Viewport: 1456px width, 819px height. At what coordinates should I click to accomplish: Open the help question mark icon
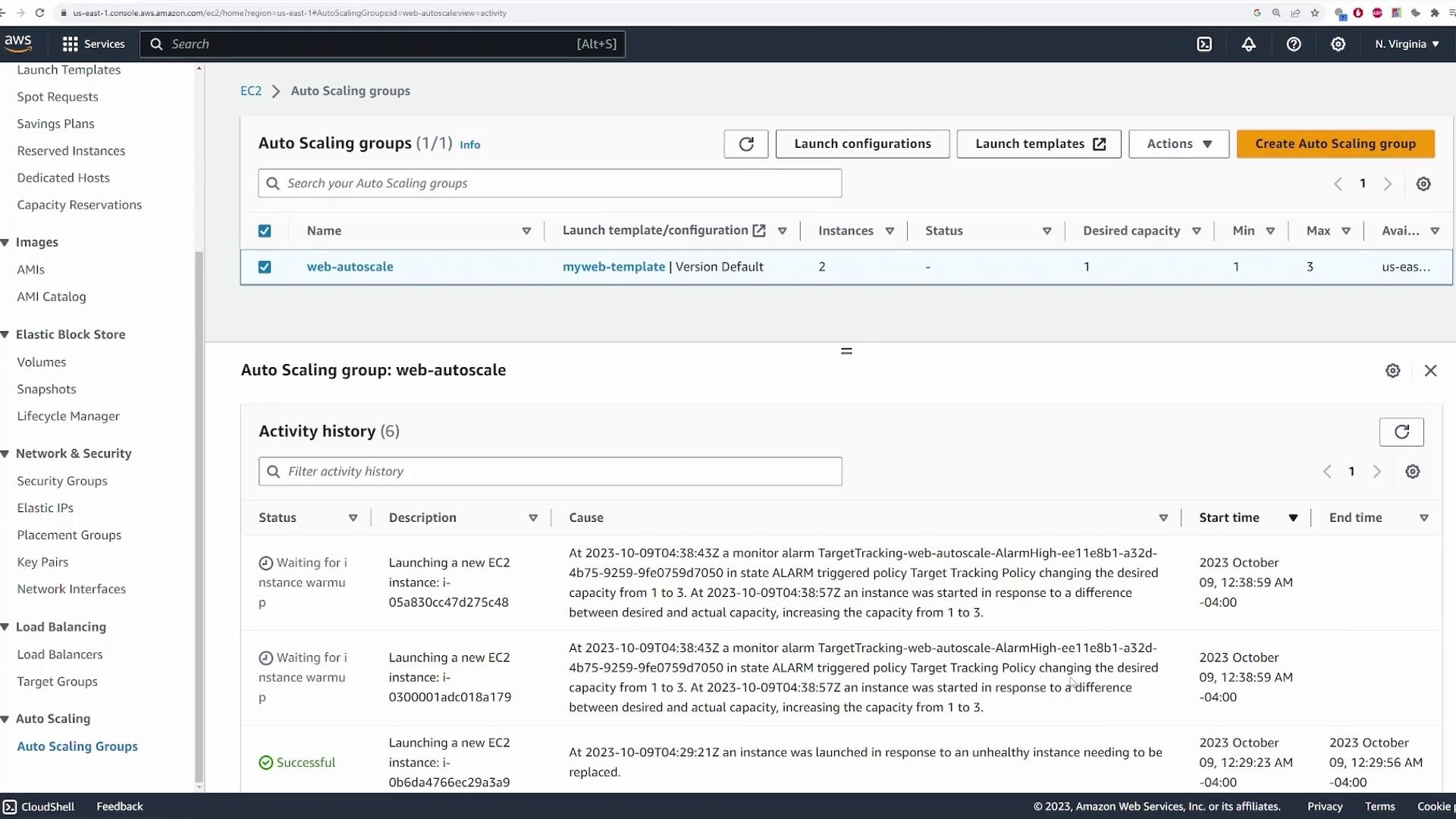(x=1294, y=44)
